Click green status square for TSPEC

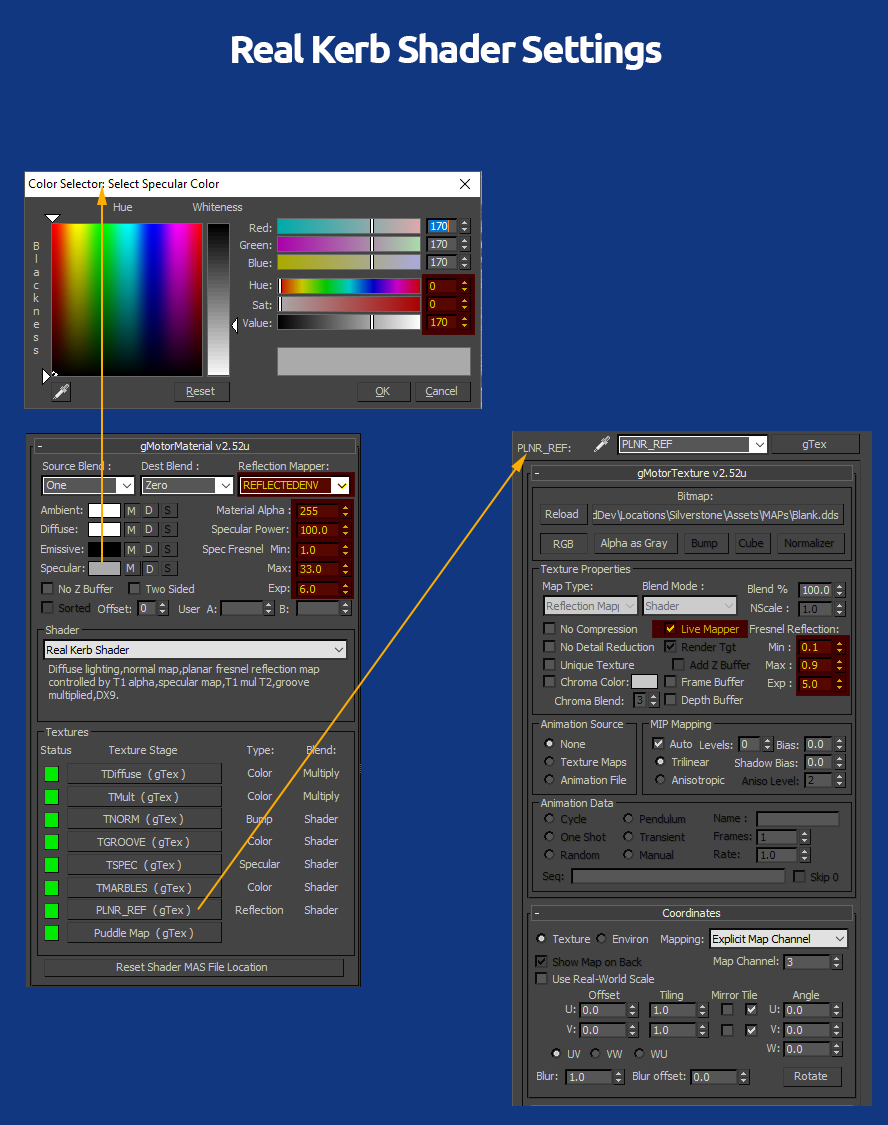click(52, 865)
